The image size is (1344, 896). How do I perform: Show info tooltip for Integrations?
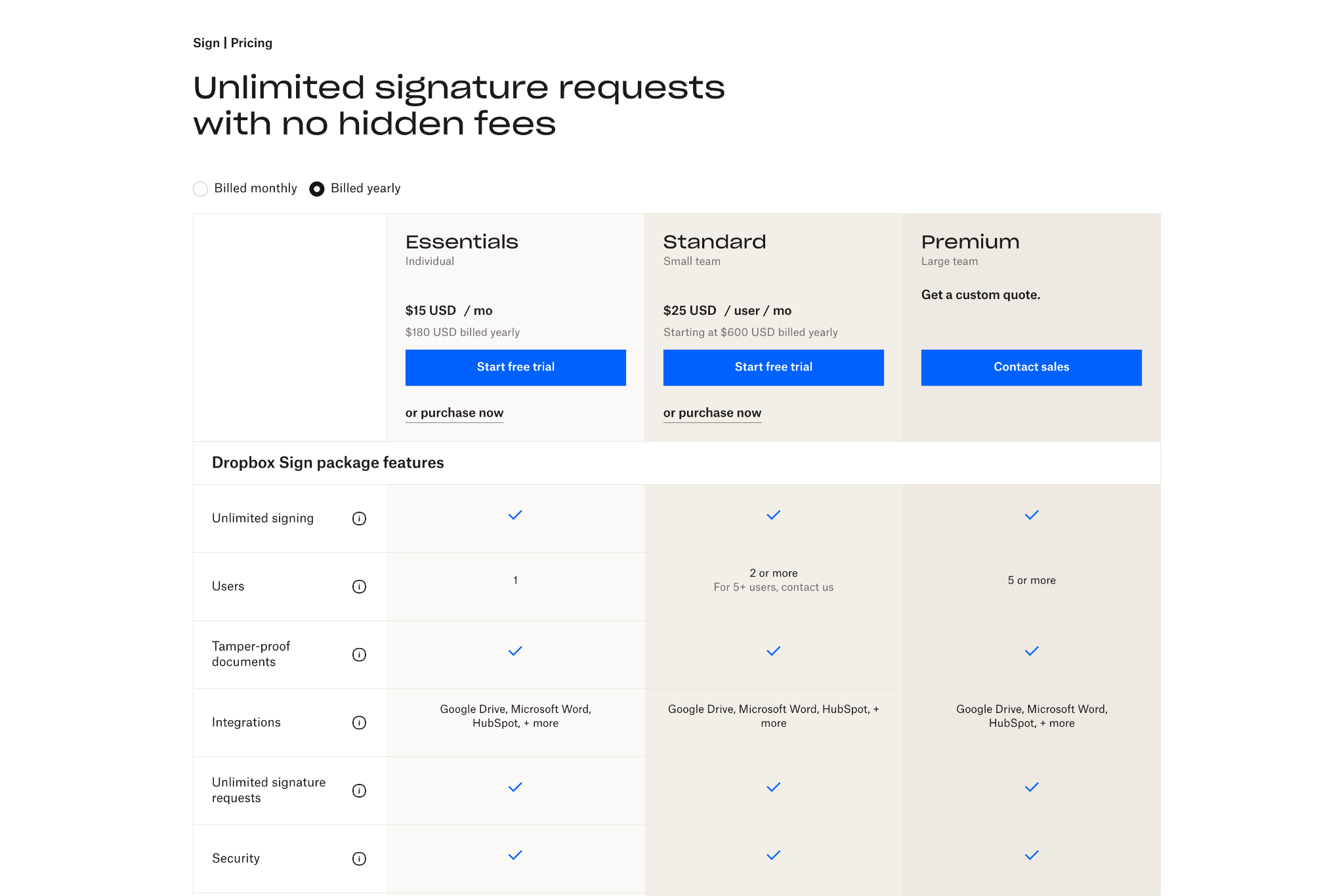point(359,723)
